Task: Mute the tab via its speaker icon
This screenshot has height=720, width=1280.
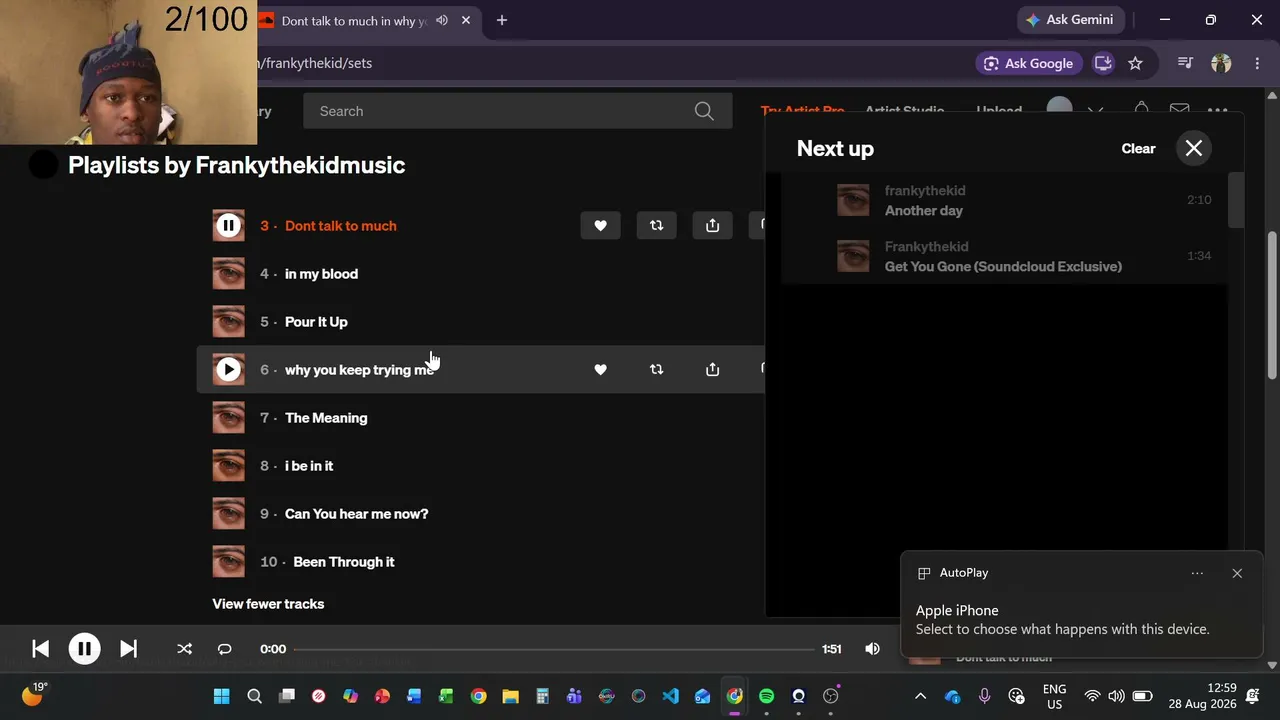Action: (442, 20)
